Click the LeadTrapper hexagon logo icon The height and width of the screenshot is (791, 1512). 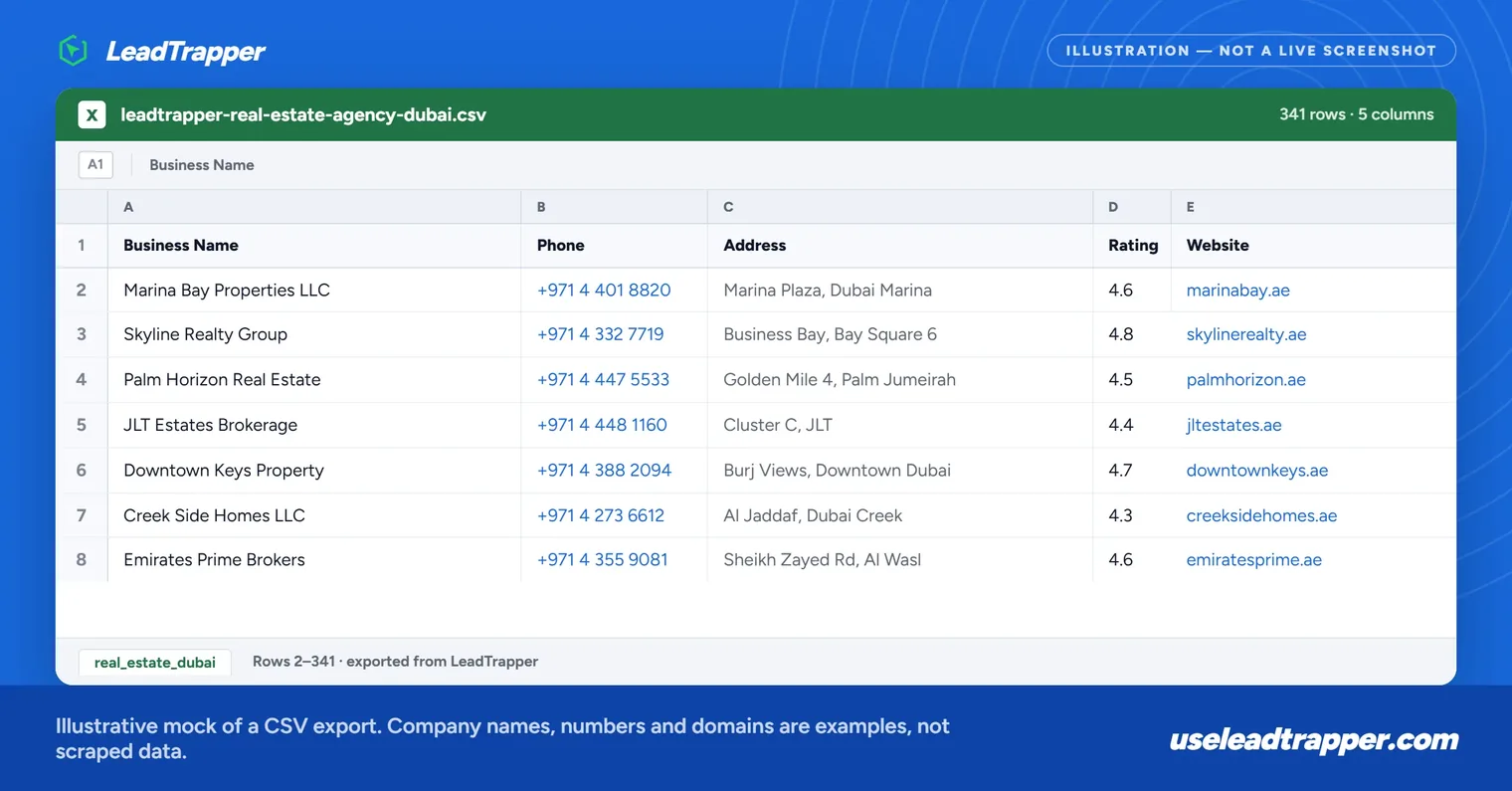click(74, 51)
